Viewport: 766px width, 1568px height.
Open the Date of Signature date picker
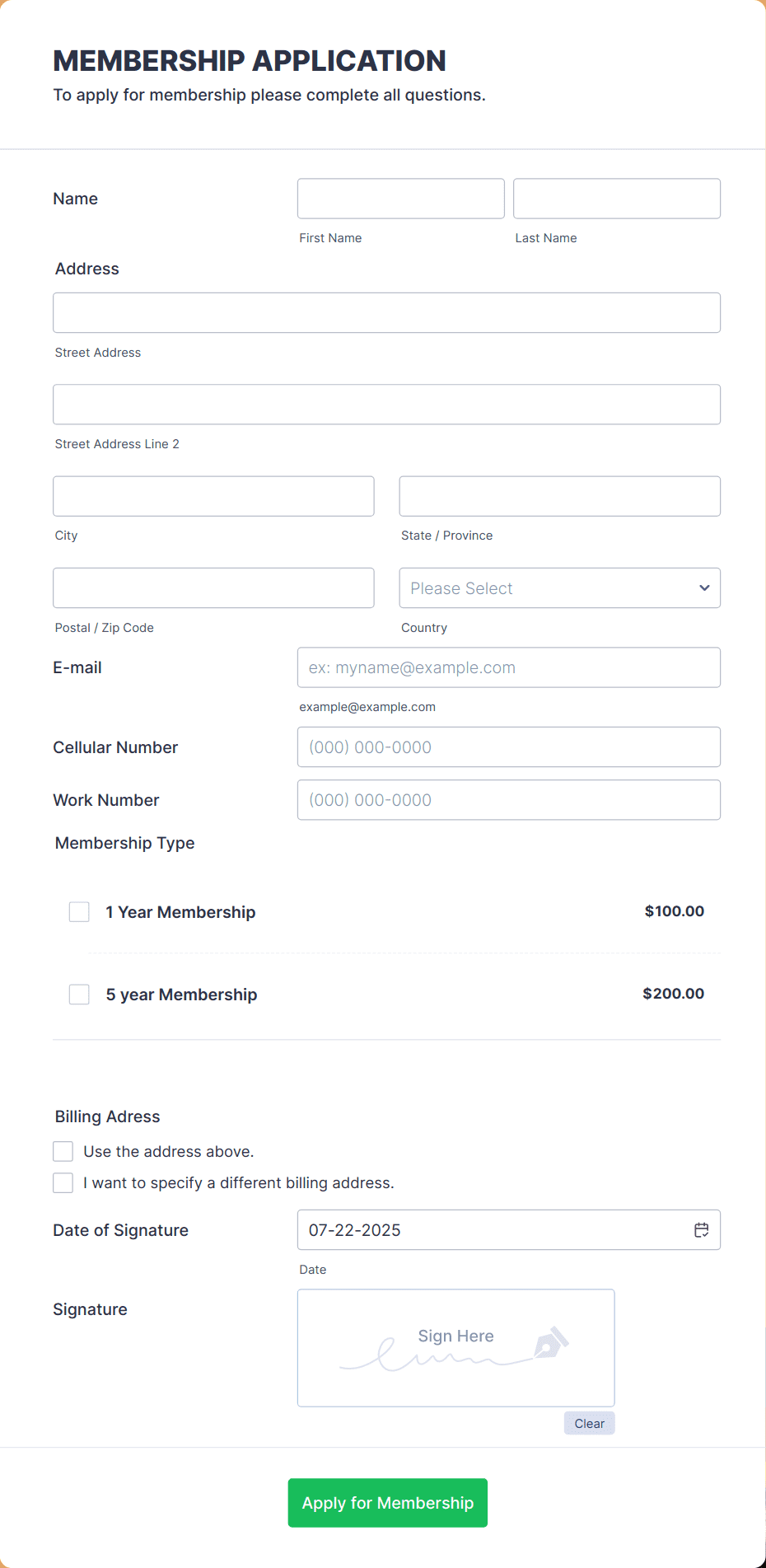tap(508, 1229)
